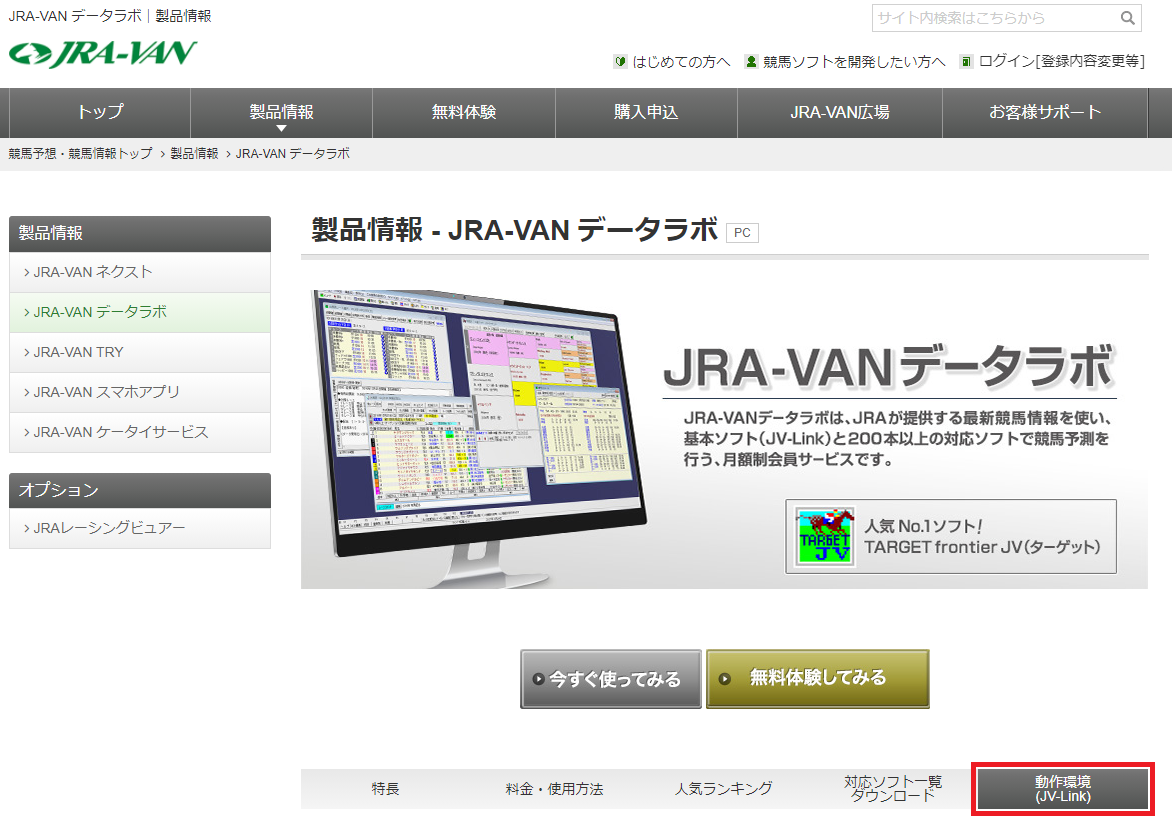Click the person icon beside 競馬ソフトを開発したい方へ
Screen dimensions: 1172x828
pyautogui.click(x=751, y=61)
